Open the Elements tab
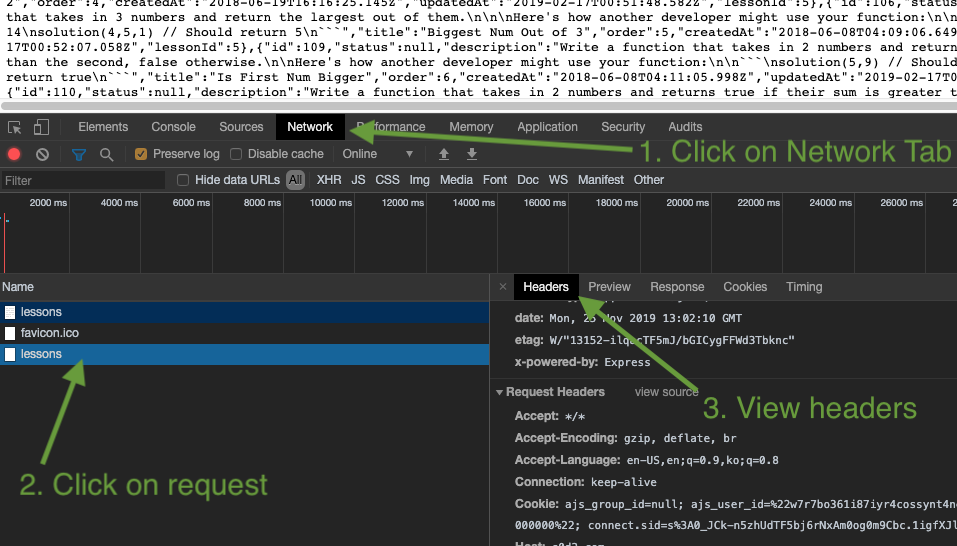 coord(103,127)
